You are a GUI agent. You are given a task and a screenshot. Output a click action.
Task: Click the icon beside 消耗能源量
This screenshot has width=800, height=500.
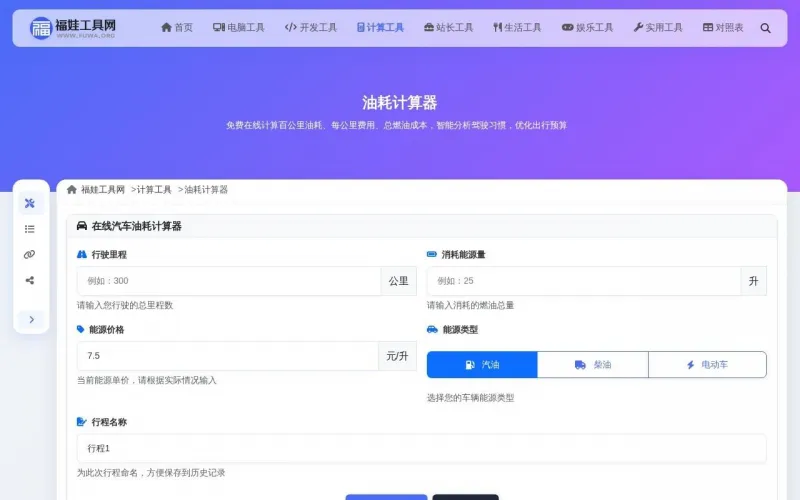coord(432,254)
